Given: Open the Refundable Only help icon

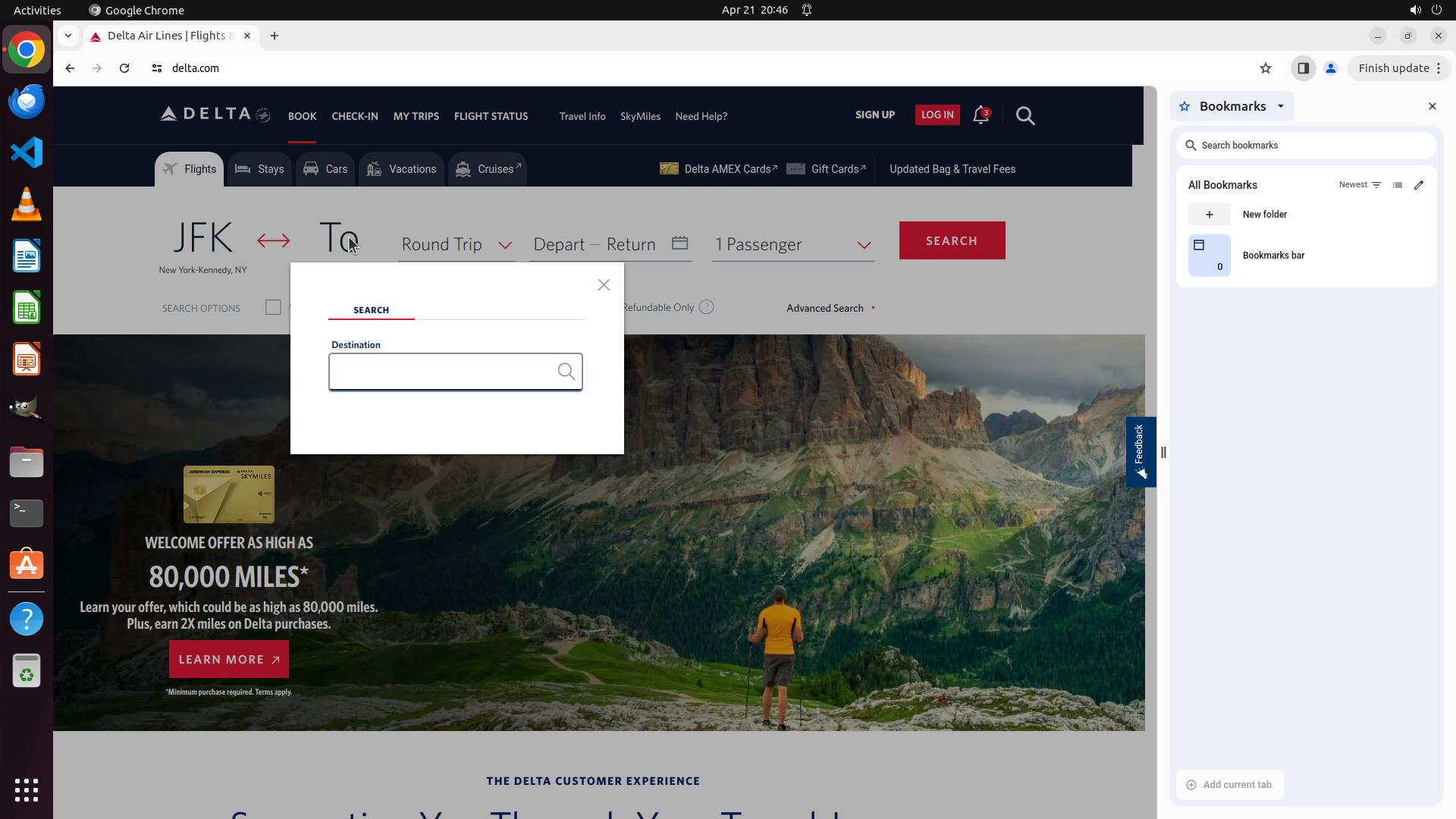Looking at the screenshot, I should (706, 307).
